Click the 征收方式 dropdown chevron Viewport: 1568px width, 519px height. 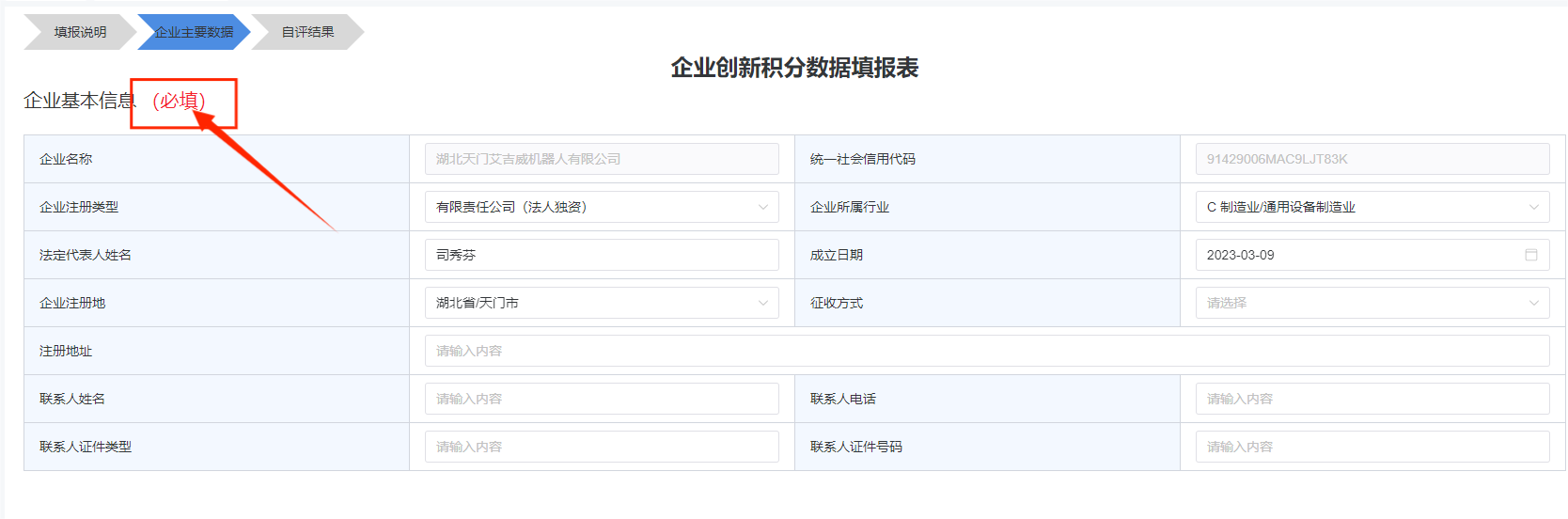pyautogui.click(x=1534, y=303)
